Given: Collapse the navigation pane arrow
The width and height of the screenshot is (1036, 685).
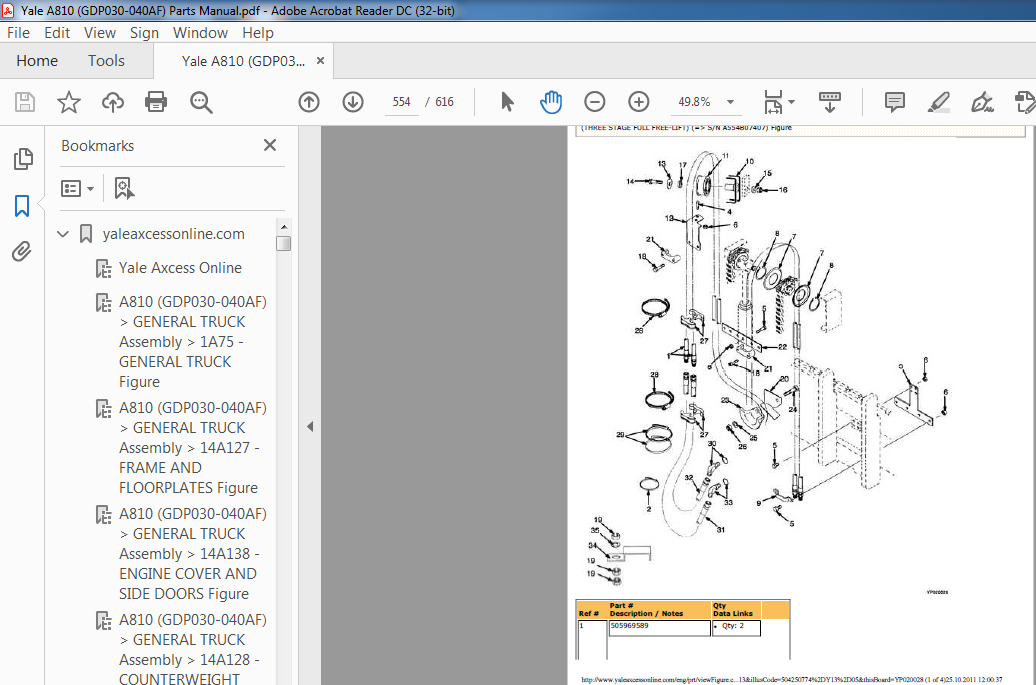Looking at the screenshot, I should 310,427.
